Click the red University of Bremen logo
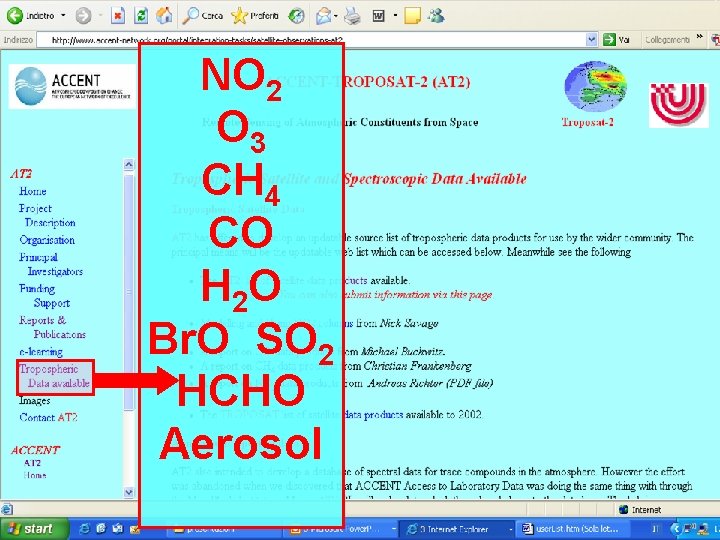Viewport: 720px width, 540px height. 679,105
